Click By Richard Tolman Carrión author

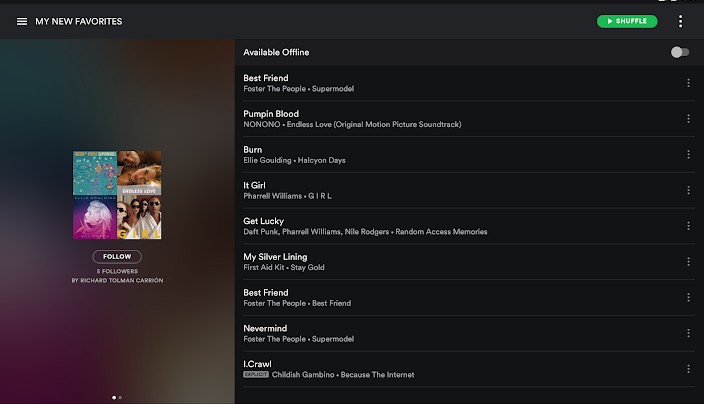[x=117, y=280]
